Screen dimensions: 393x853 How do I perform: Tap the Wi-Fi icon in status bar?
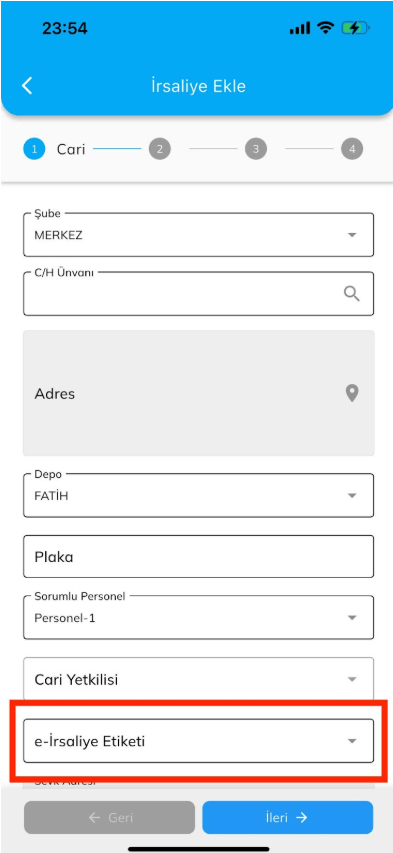(326, 28)
